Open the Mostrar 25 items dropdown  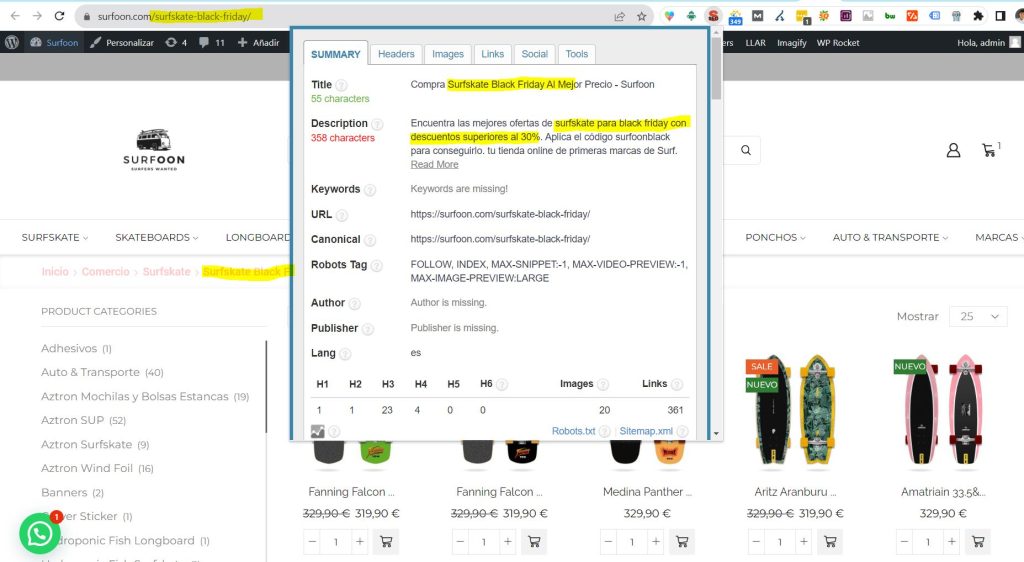tap(978, 317)
